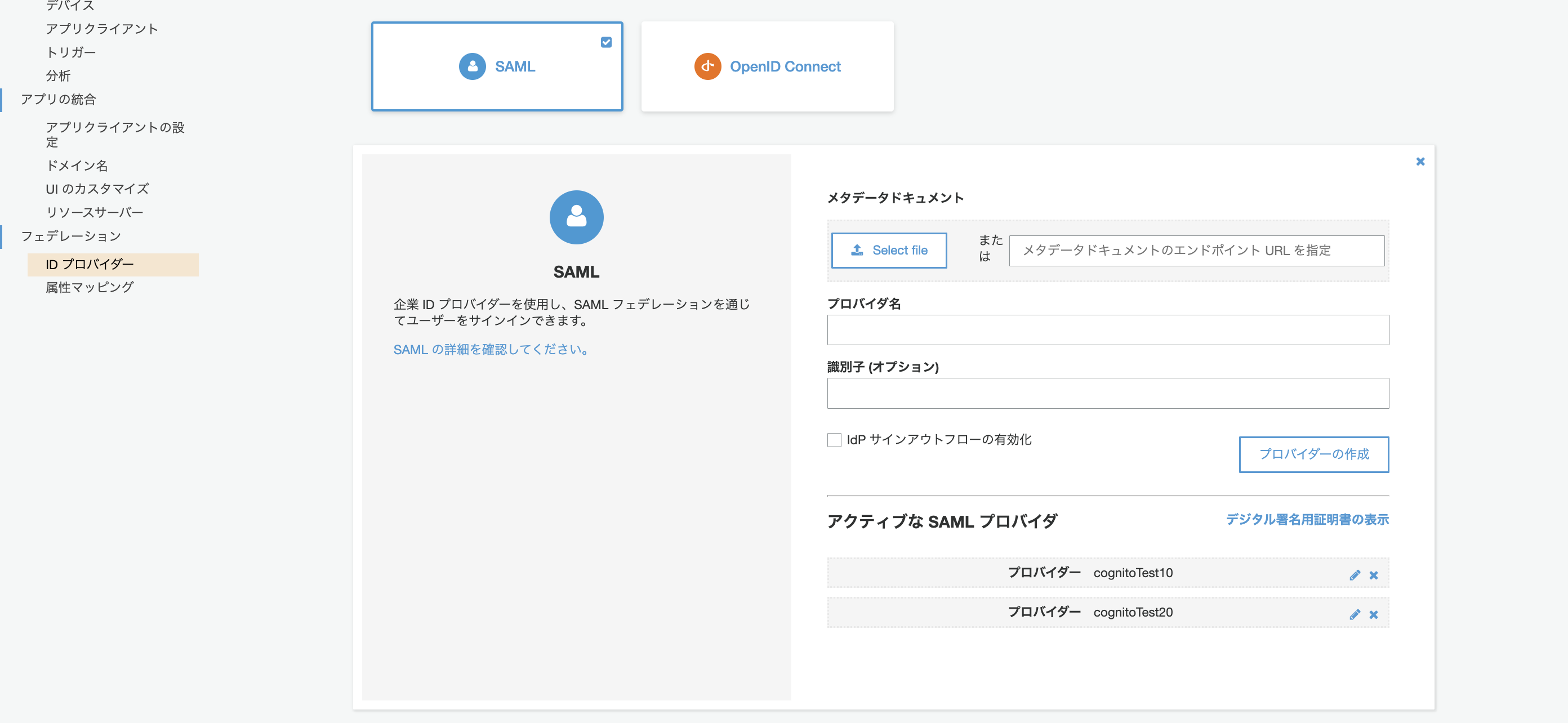
Task: Open 属性マッピング in the sidebar
Action: coord(89,287)
